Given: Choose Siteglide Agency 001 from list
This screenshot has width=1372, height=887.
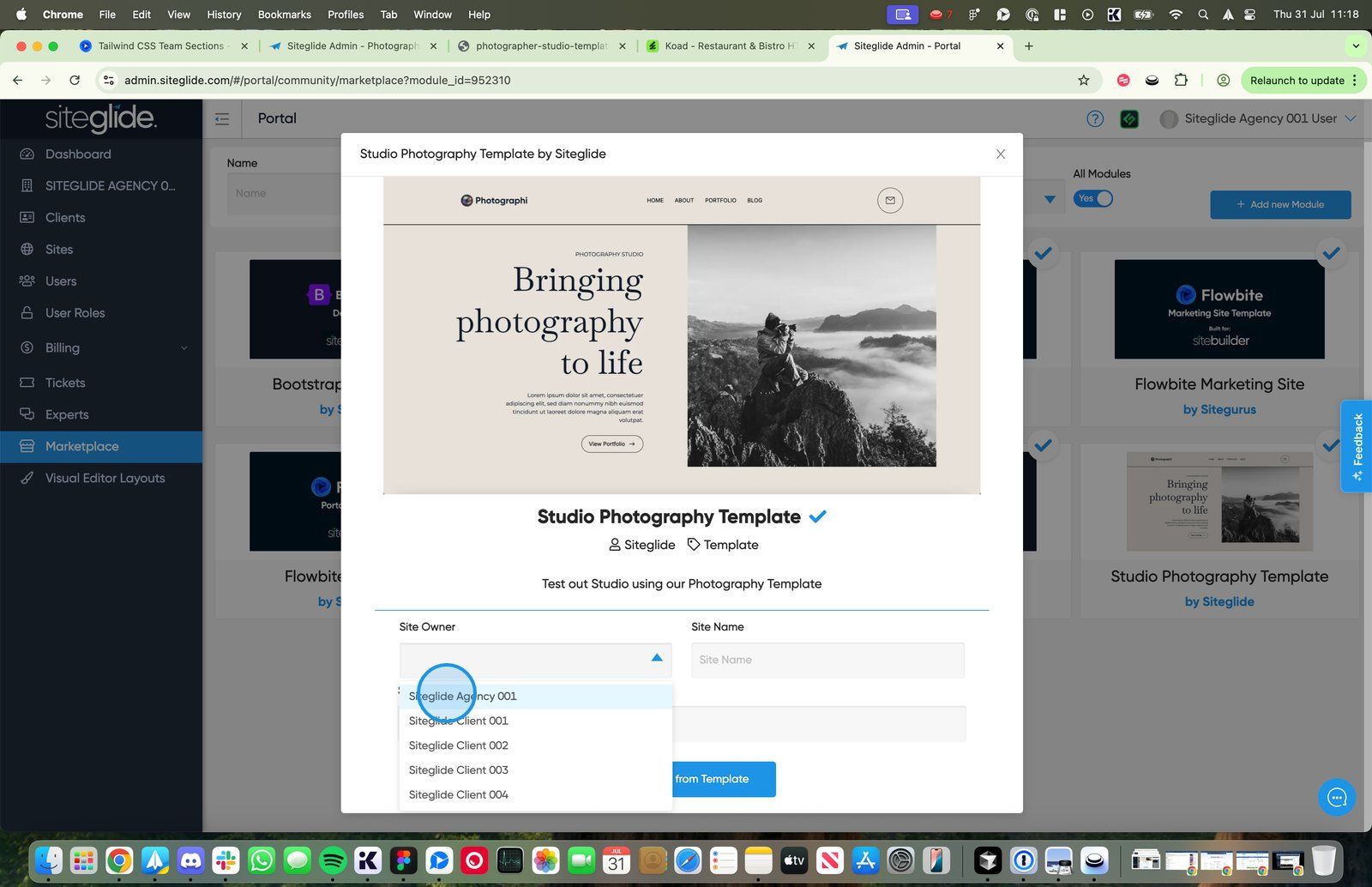Looking at the screenshot, I should [463, 697].
